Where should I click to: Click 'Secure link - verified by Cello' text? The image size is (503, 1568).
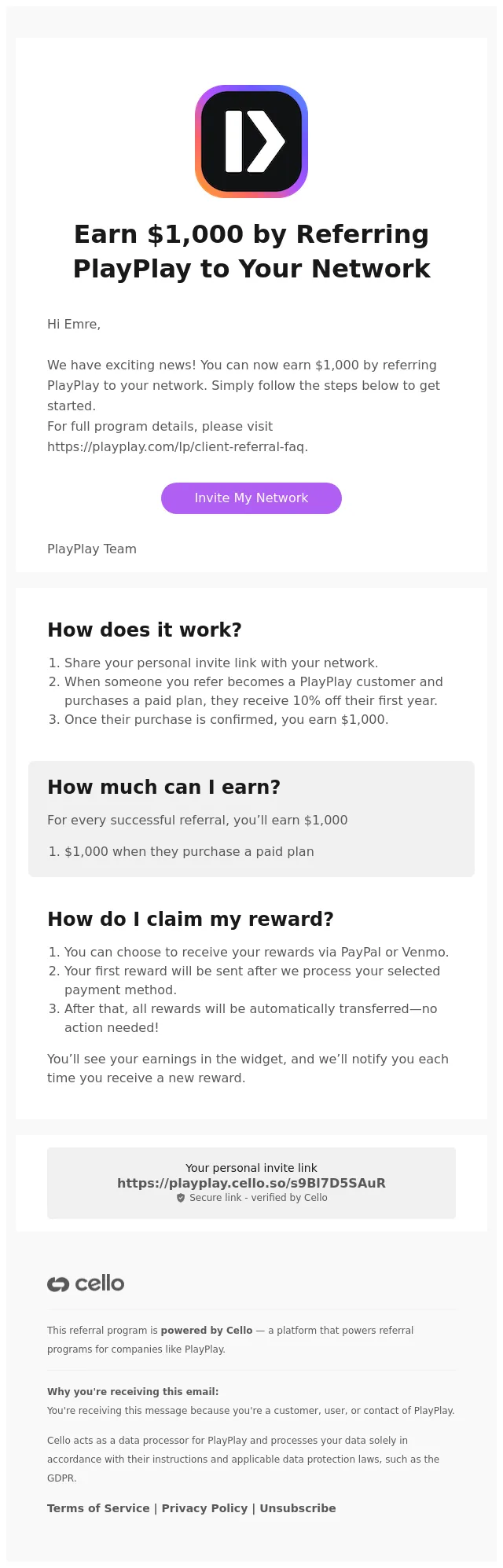(259, 1198)
